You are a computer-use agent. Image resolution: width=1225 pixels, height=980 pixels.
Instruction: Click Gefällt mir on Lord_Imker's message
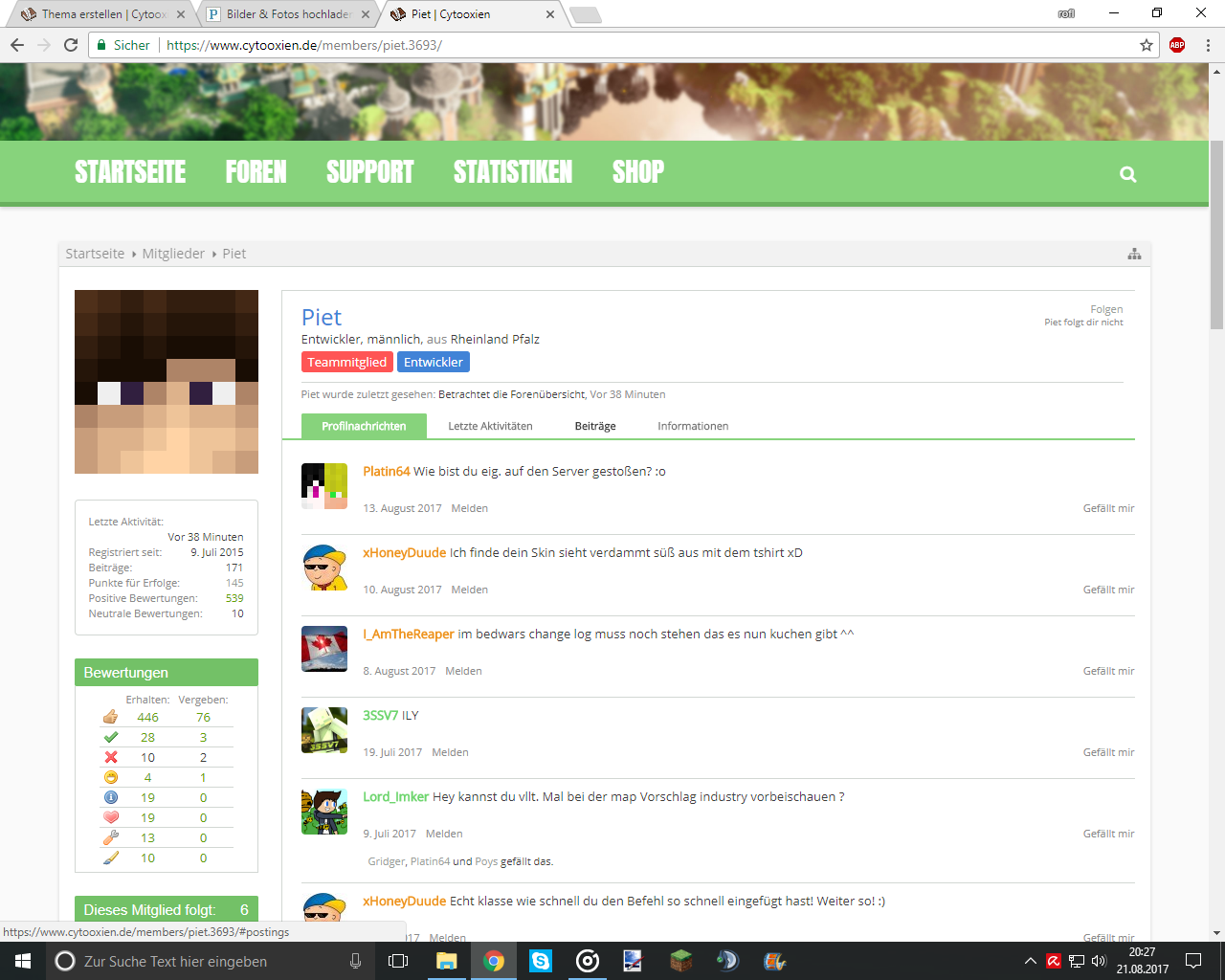[x=1109, y=834]
